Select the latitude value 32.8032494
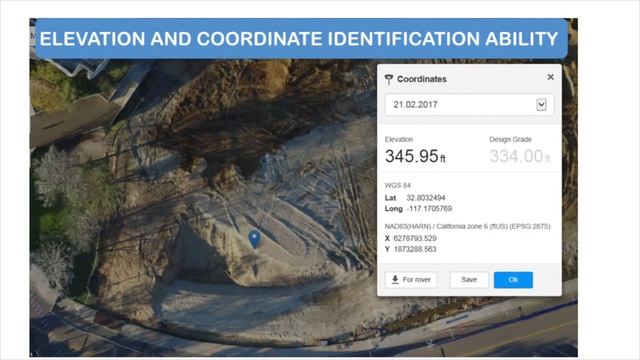Image resolution: width=640 pixels, height=360 pixels. point(426,198)
